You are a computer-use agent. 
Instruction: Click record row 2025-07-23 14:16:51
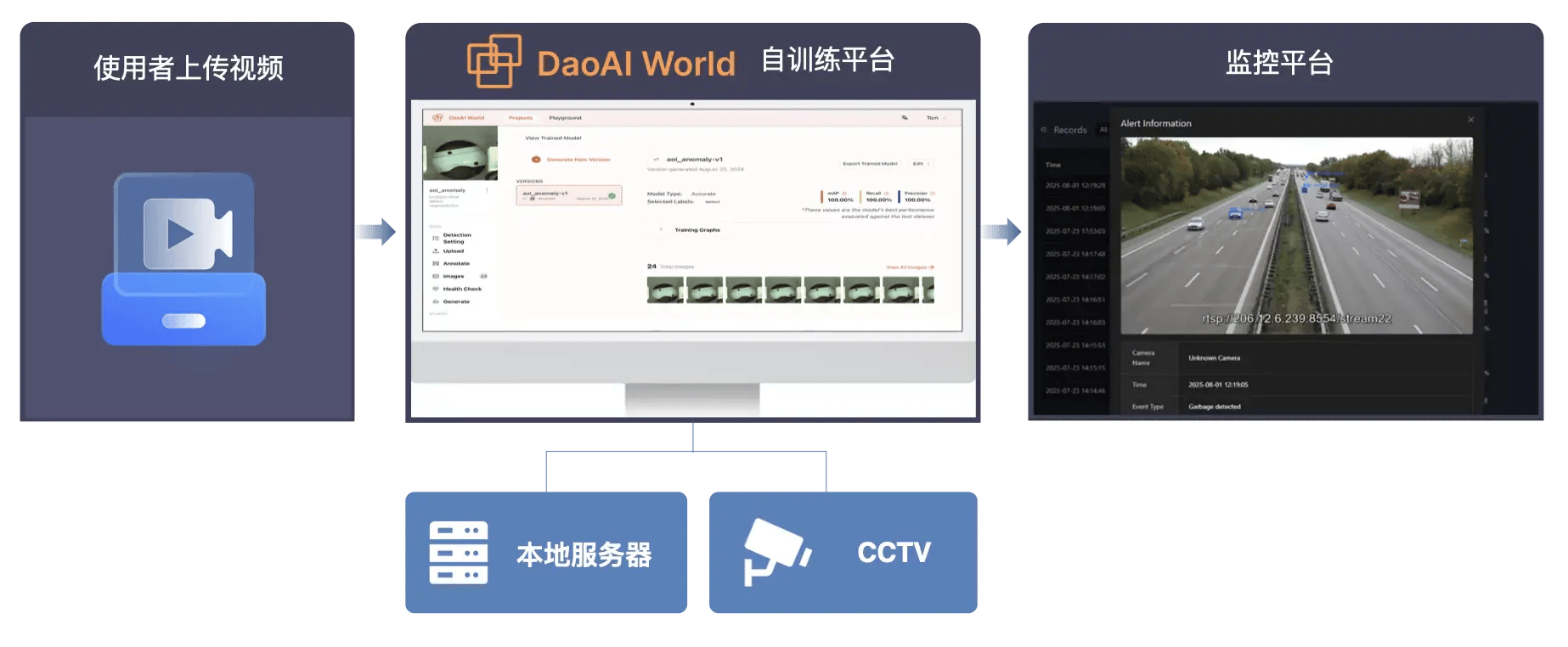(1075, 300)
